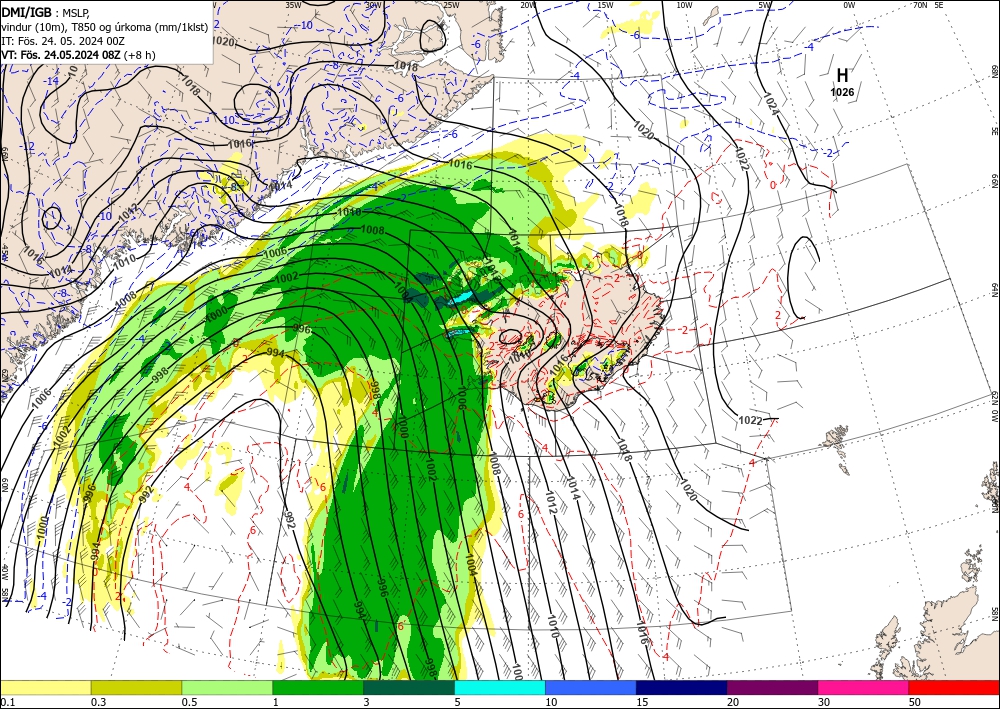Select the "(+8 h)" forecast offset text
Screen dimensions: 1000x709
tap(140, 55)
